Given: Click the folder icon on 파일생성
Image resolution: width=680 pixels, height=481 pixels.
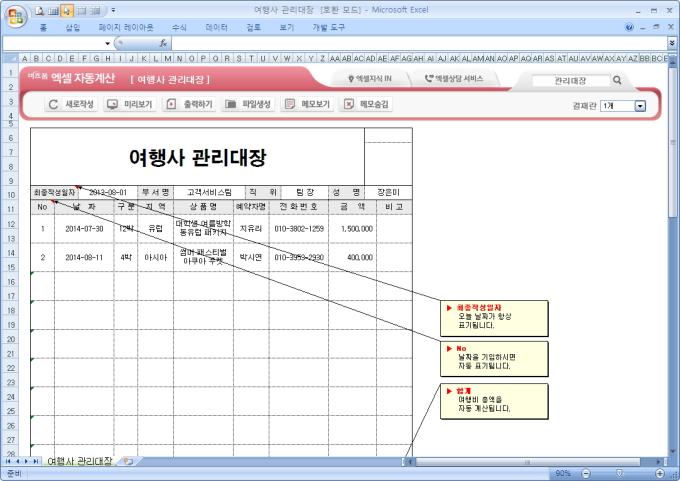Looking at the screenshot, I should click(231, 104).
